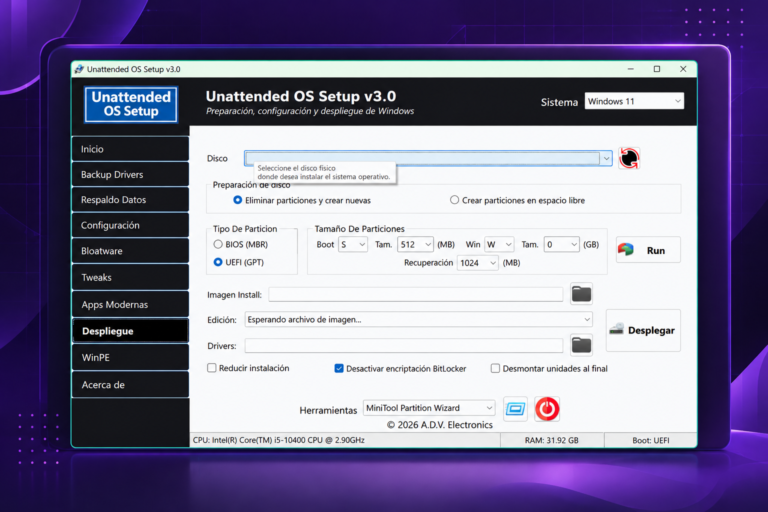Open Tweaks section
This screenshot has height=512, width=768.
point(130,277)
